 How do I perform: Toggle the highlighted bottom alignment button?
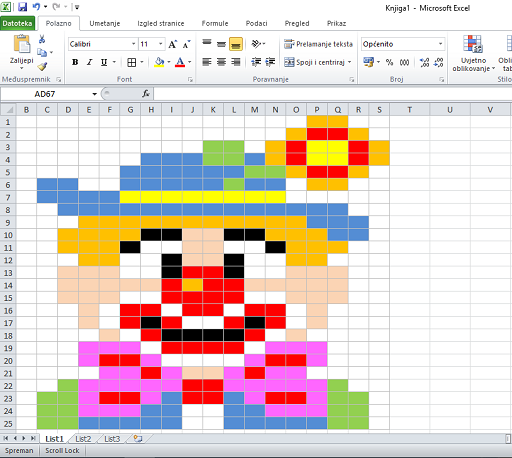(236, 44)
